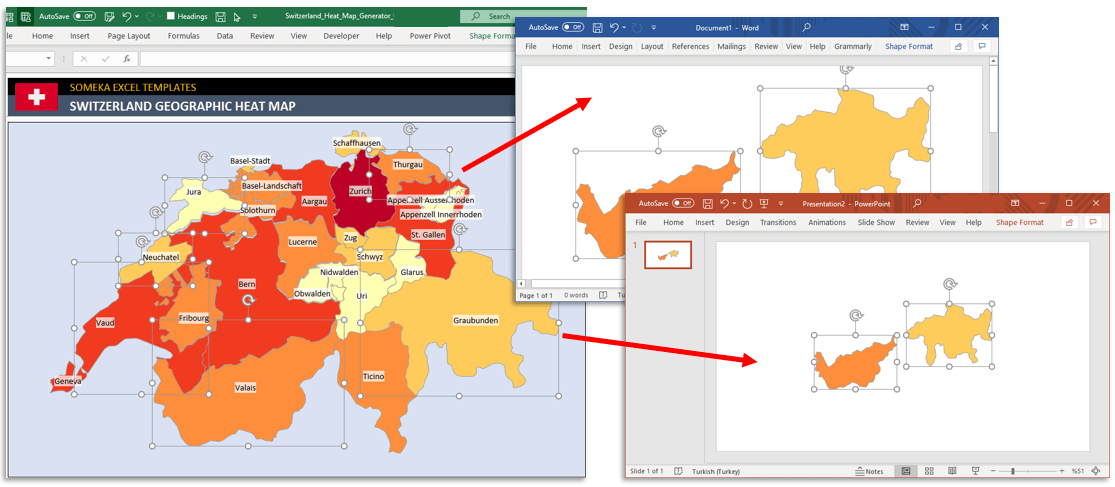The height and width of the screenshot is (487, 1115).
Task: Click Undo in PowerPoint title bar
Action: (x=724, y=203)
